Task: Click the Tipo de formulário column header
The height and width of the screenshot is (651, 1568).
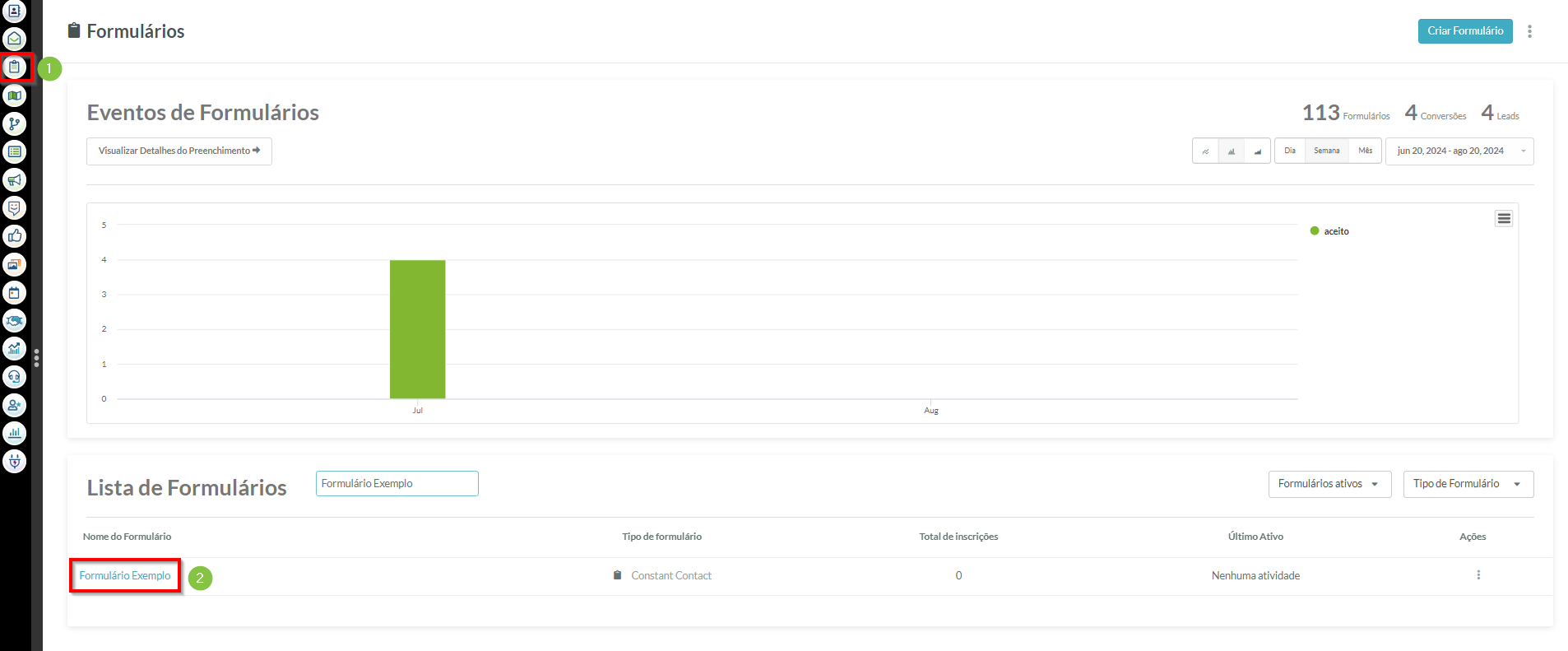Action: (662, 537)
